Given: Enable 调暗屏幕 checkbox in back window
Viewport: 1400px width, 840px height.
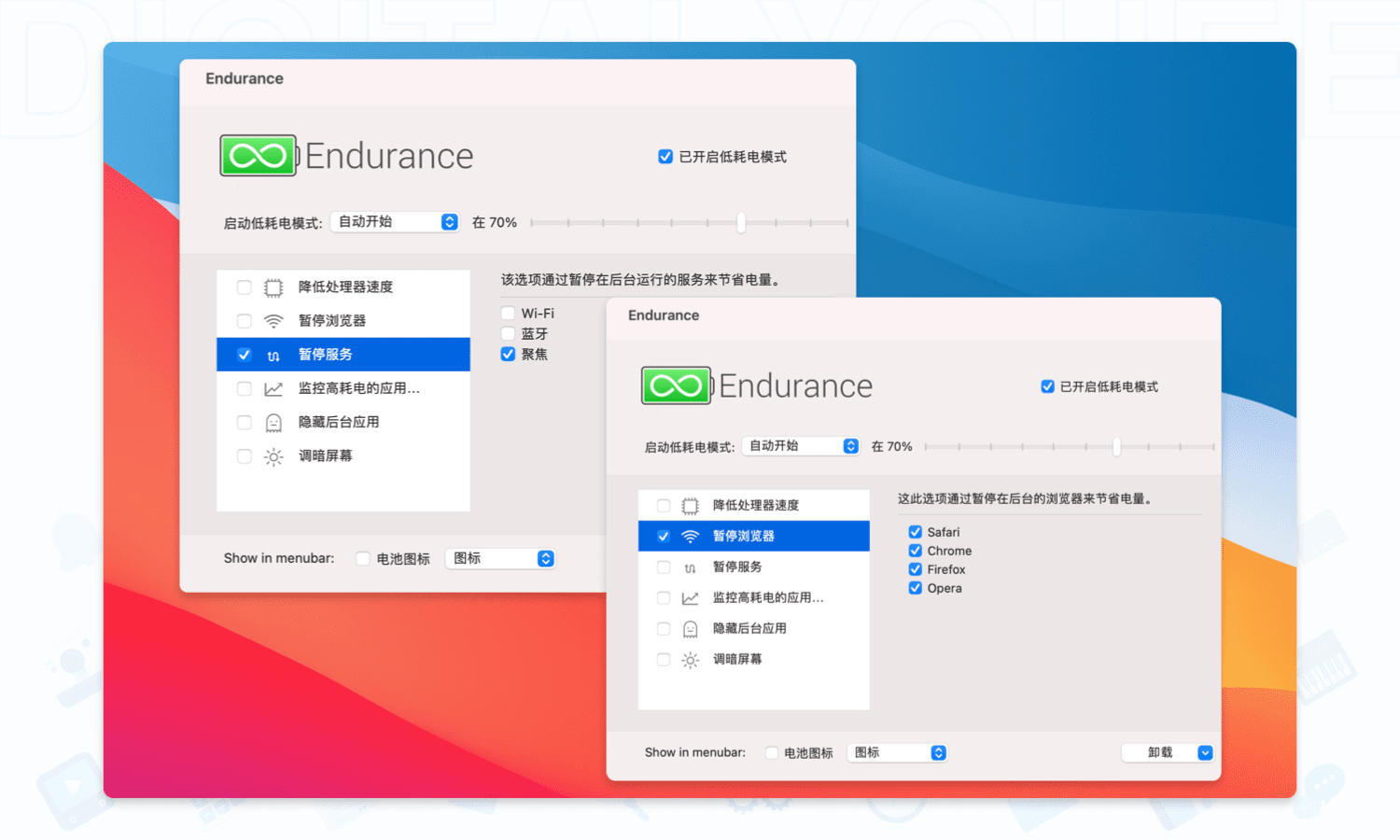Looking at the screenshot, I should [x=244, y=456].
